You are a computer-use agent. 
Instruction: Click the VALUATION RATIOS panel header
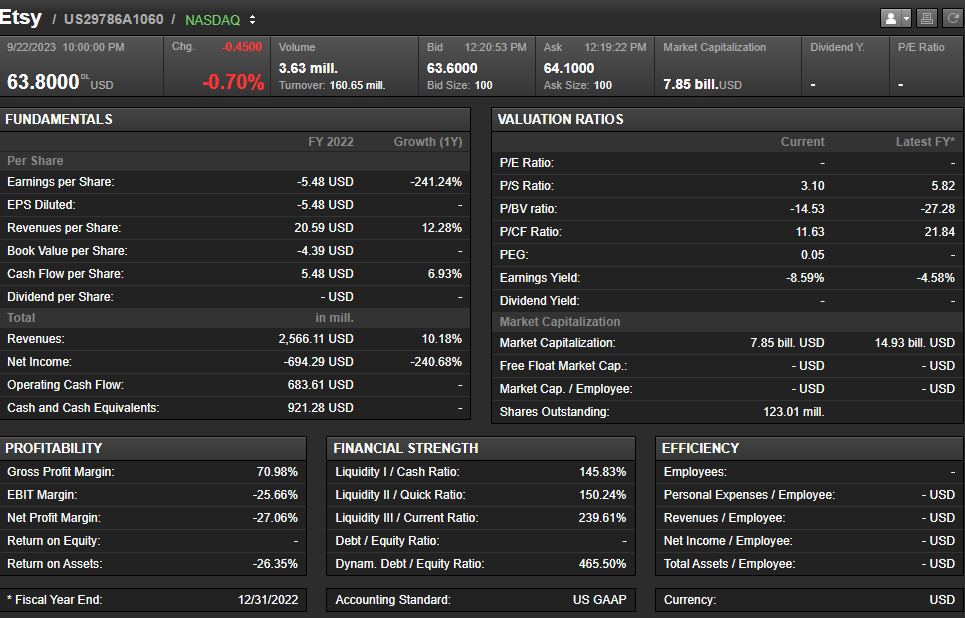pyautogui.click(x=727, y=119)
